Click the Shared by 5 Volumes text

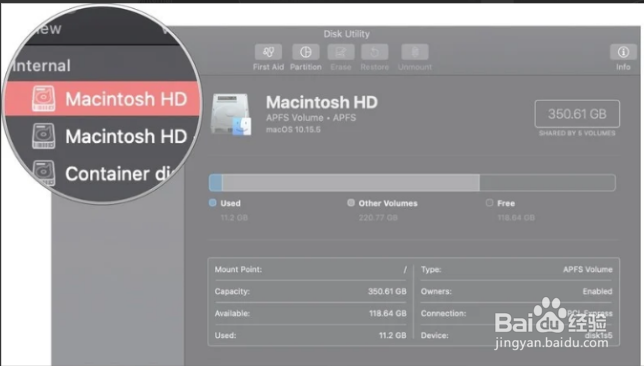577,133
